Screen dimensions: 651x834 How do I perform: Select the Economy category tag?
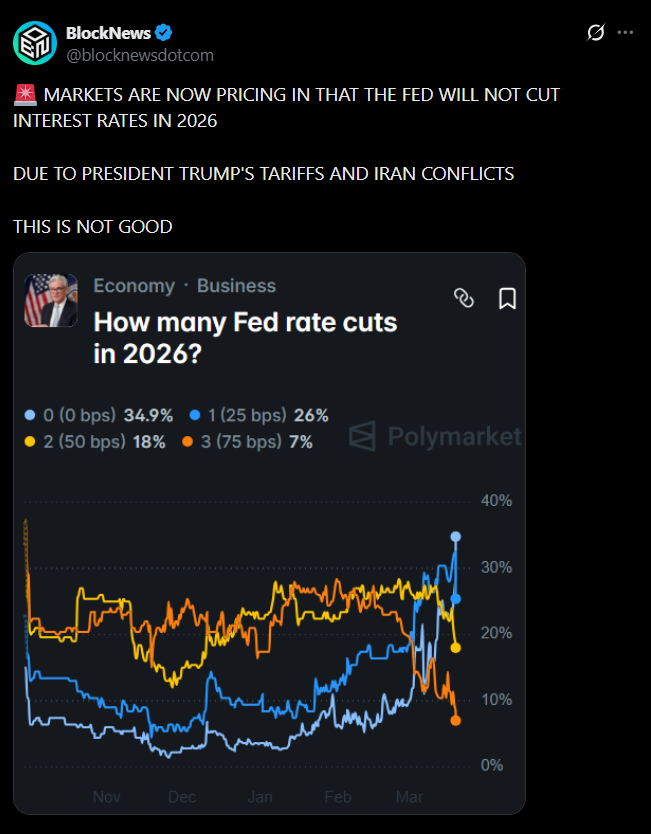coord(134,286)
